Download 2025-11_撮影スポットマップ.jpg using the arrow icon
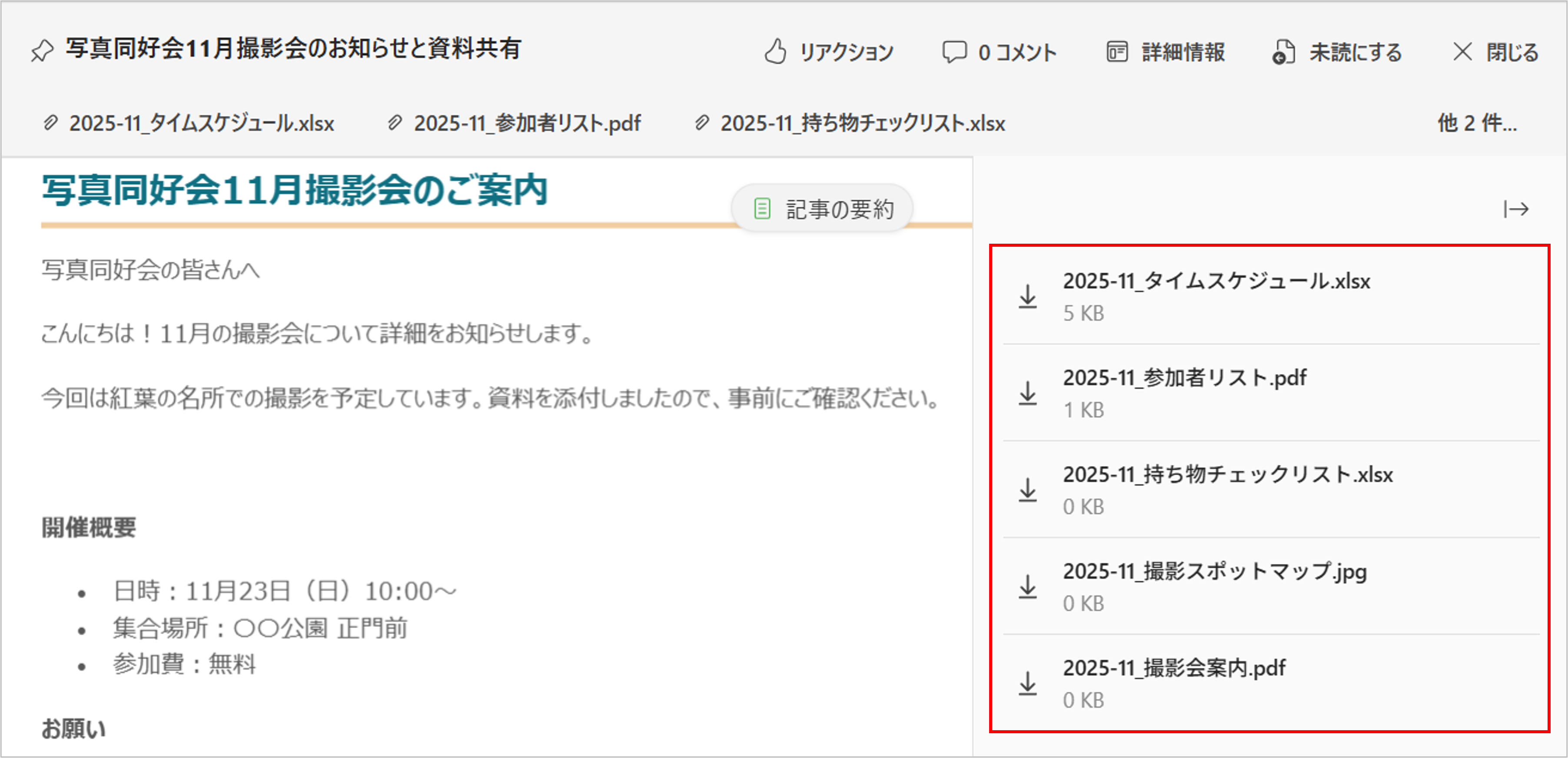This screenshot has width=1568, height=758. [1028, 586]
